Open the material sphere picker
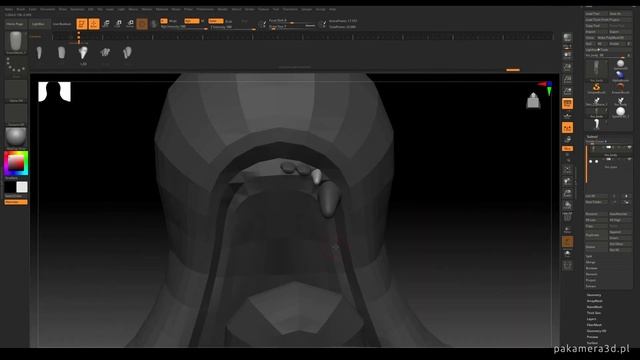Image resolution: width=640 pixels, height=360 pixels. pyautogui.click(x=16, y=138)
